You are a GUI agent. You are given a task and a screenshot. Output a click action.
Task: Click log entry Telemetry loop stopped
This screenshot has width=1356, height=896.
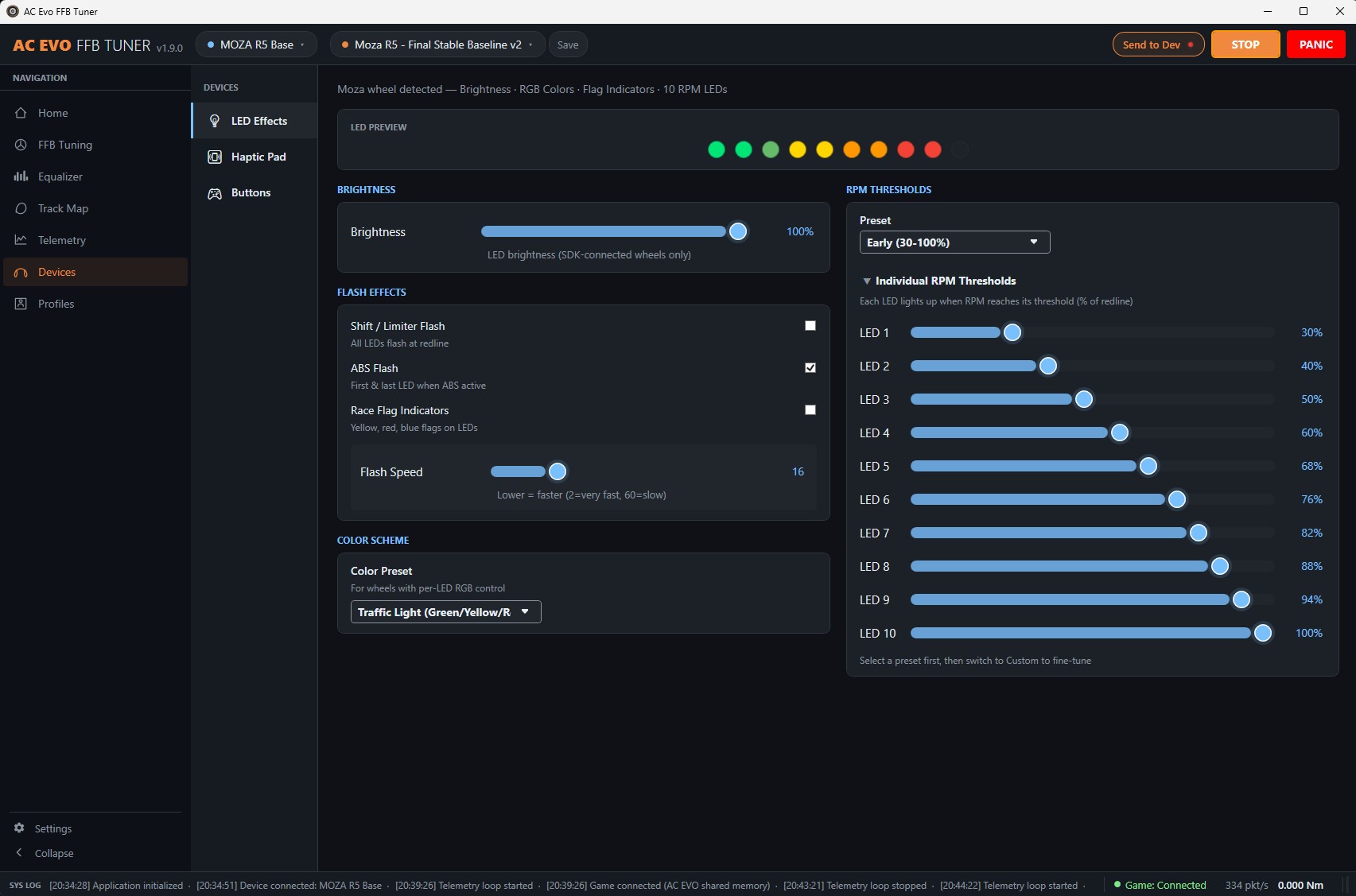tap(855, 885)
